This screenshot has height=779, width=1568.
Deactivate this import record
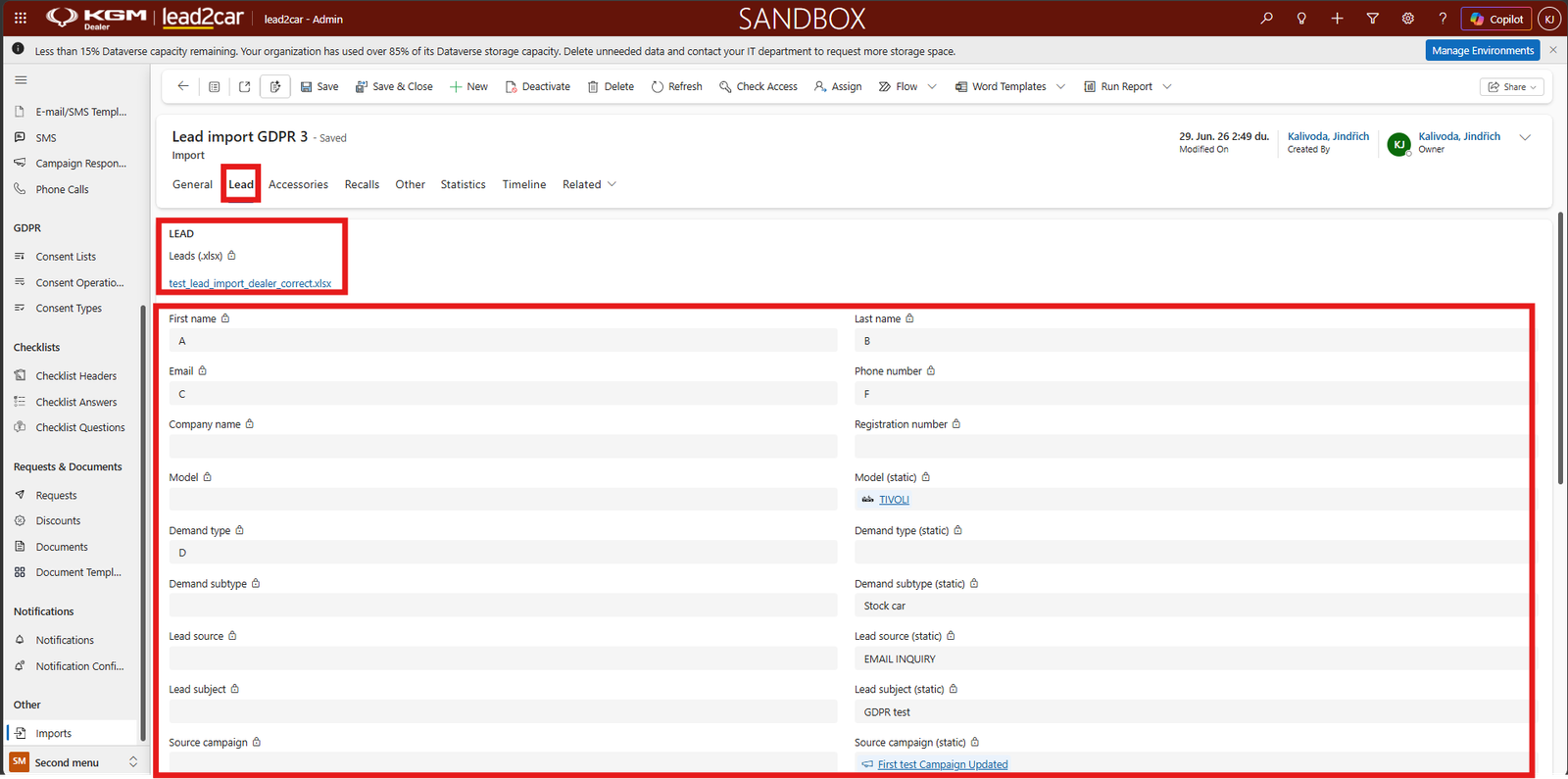[x=537, y=86]
